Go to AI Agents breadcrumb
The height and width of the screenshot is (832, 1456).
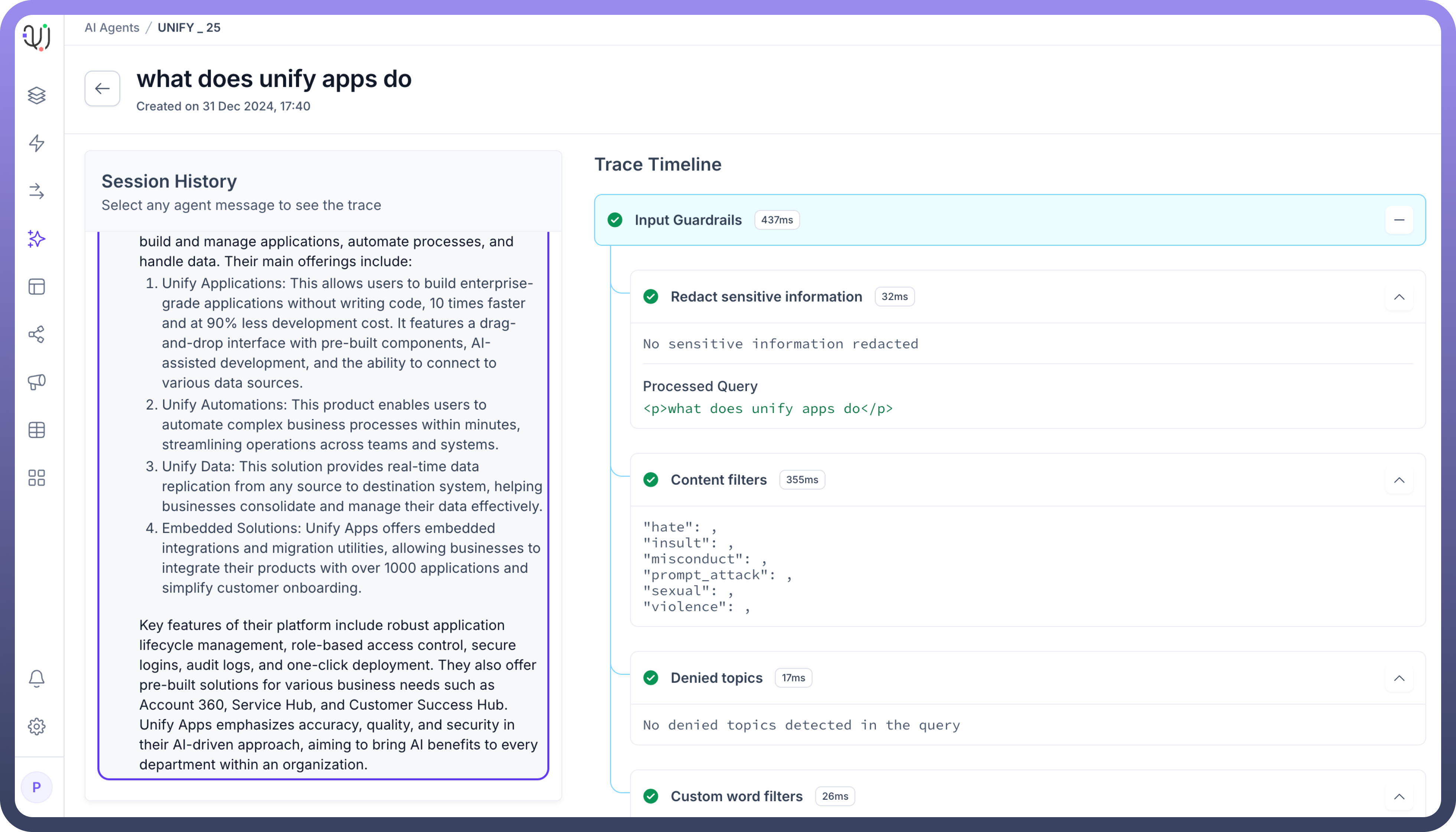(112, 27)
